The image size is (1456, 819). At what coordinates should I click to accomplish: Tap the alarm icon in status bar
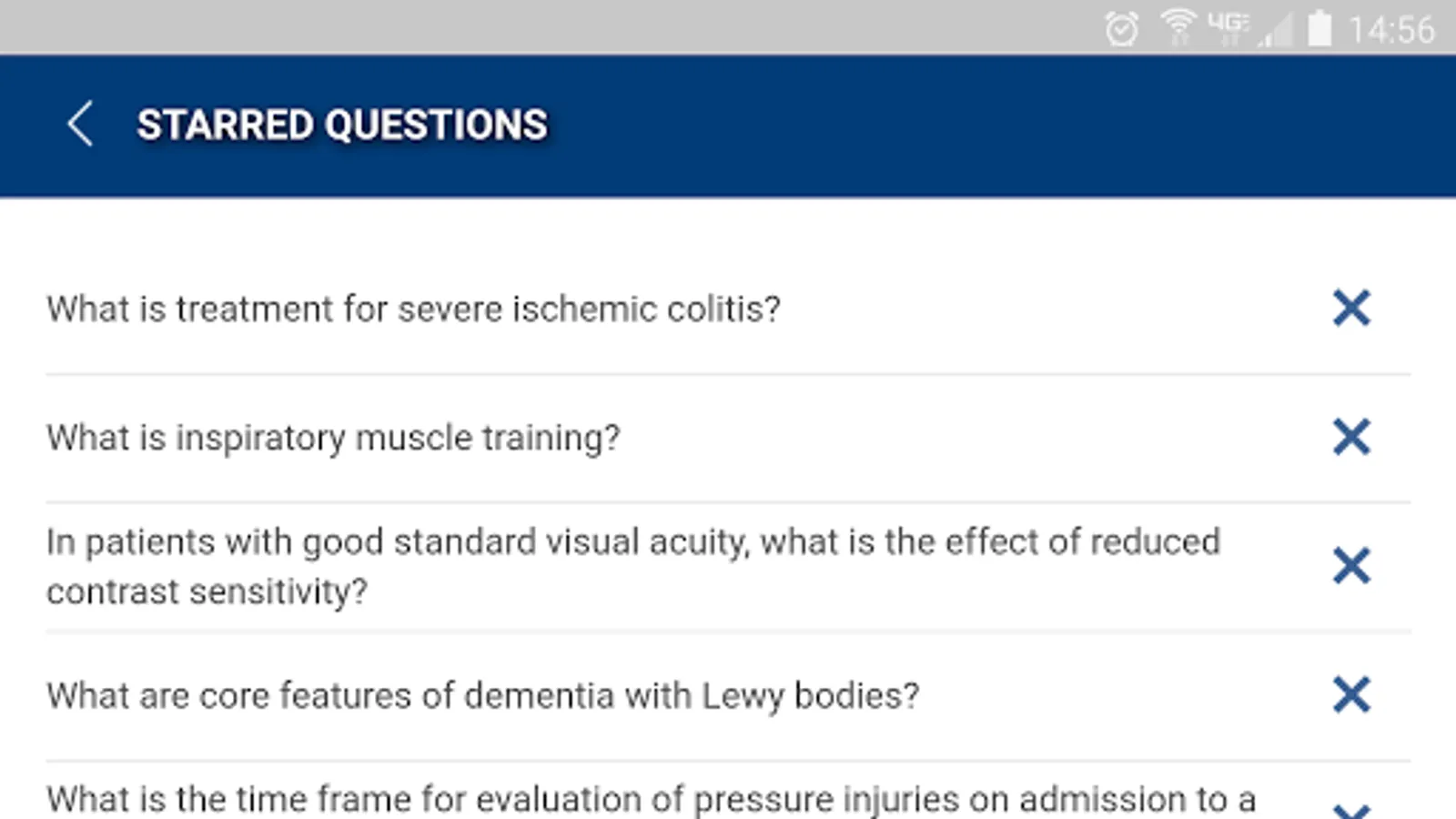(x=1121, y=29)
